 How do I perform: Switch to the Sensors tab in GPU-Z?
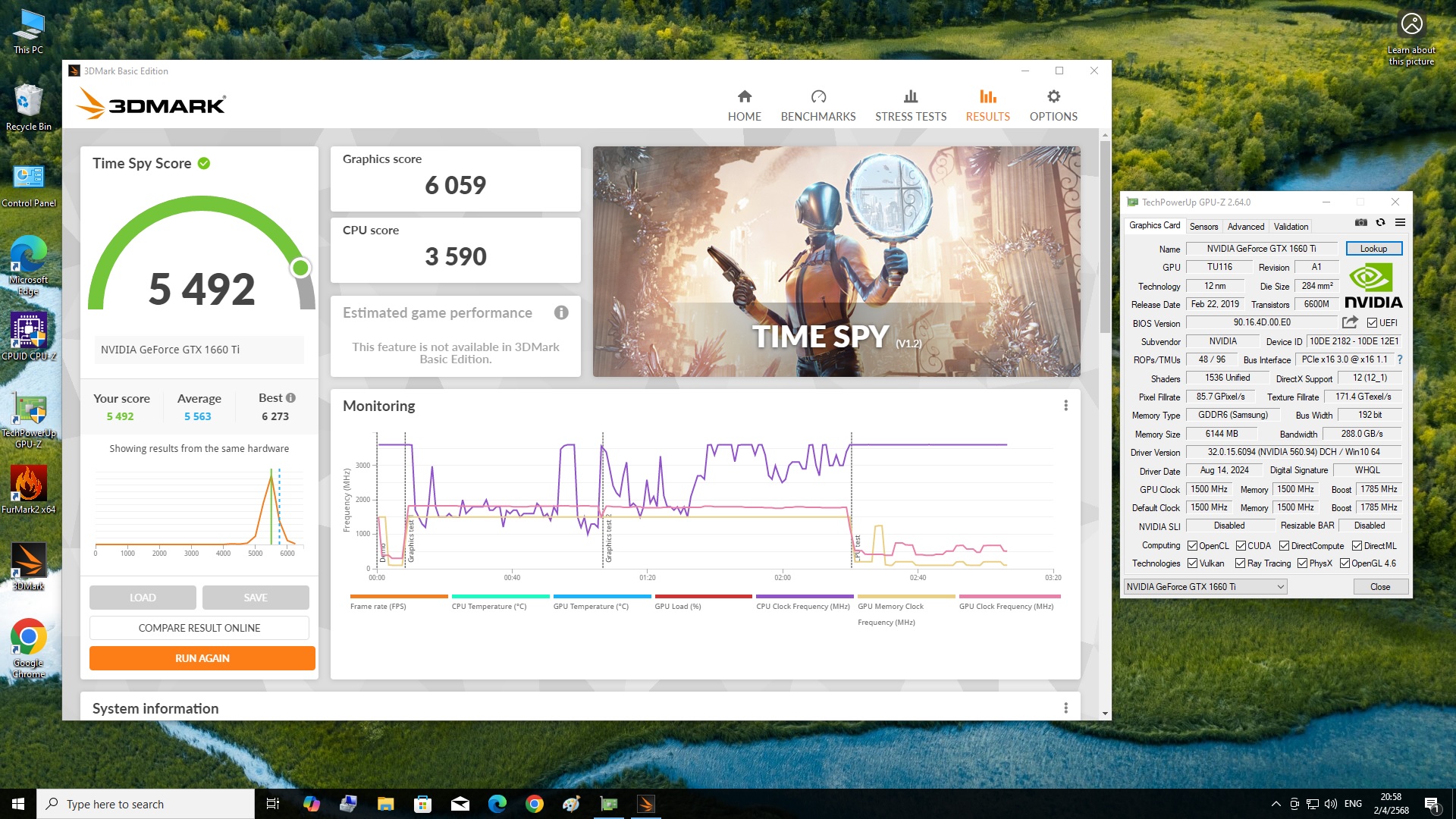click(1203, 226)
